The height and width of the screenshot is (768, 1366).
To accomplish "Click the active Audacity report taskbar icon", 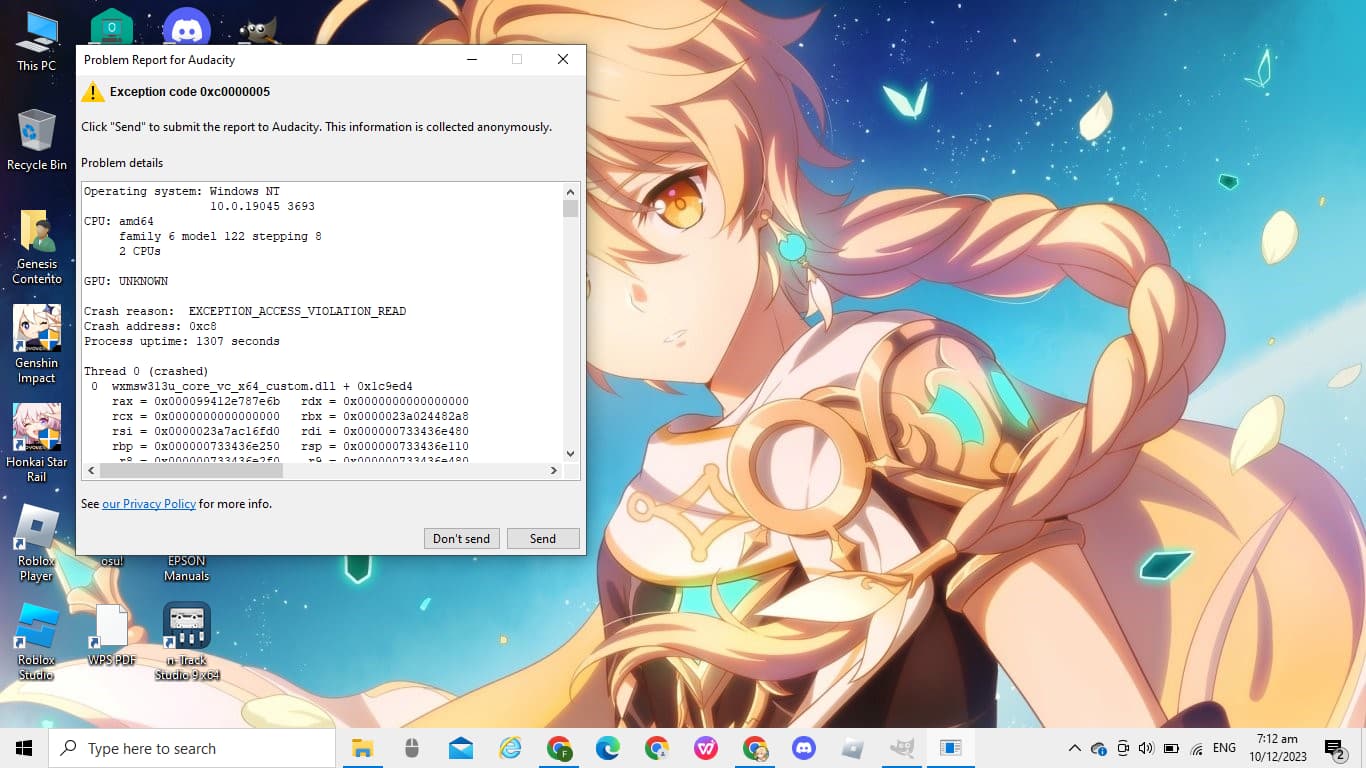I will (951, 748).
